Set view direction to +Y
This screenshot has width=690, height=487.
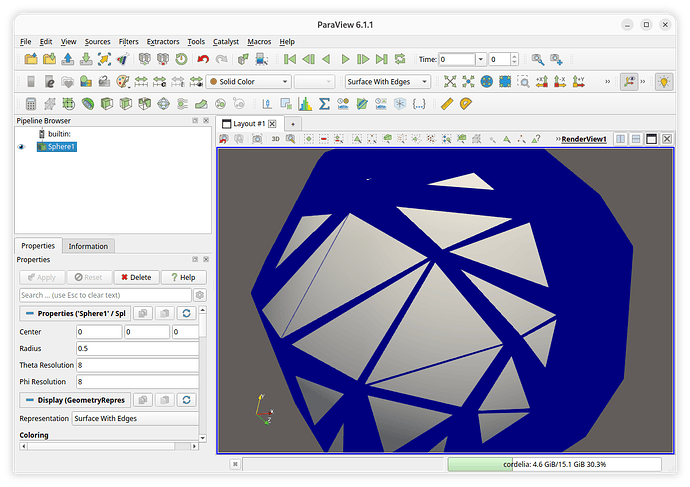(x=579, y=81)
